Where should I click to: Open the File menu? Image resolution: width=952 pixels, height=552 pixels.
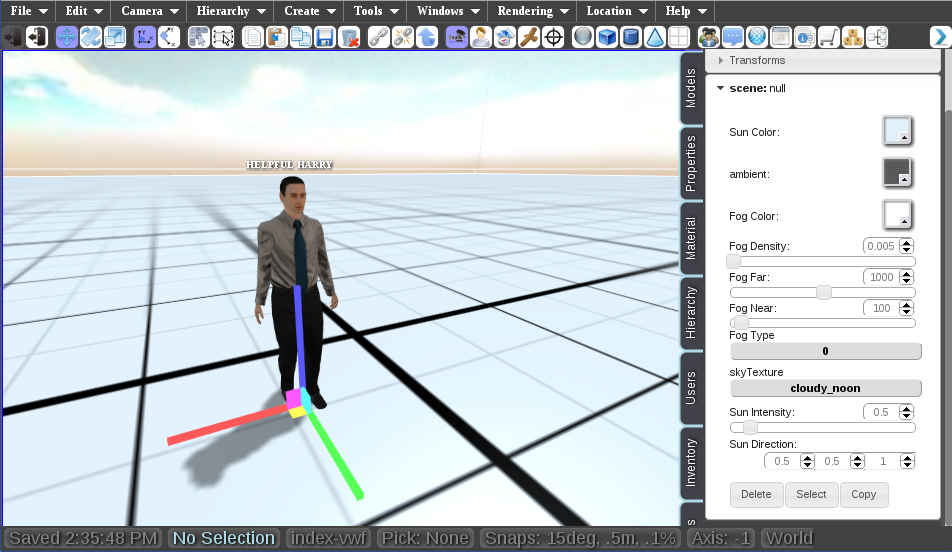point(29,11)
